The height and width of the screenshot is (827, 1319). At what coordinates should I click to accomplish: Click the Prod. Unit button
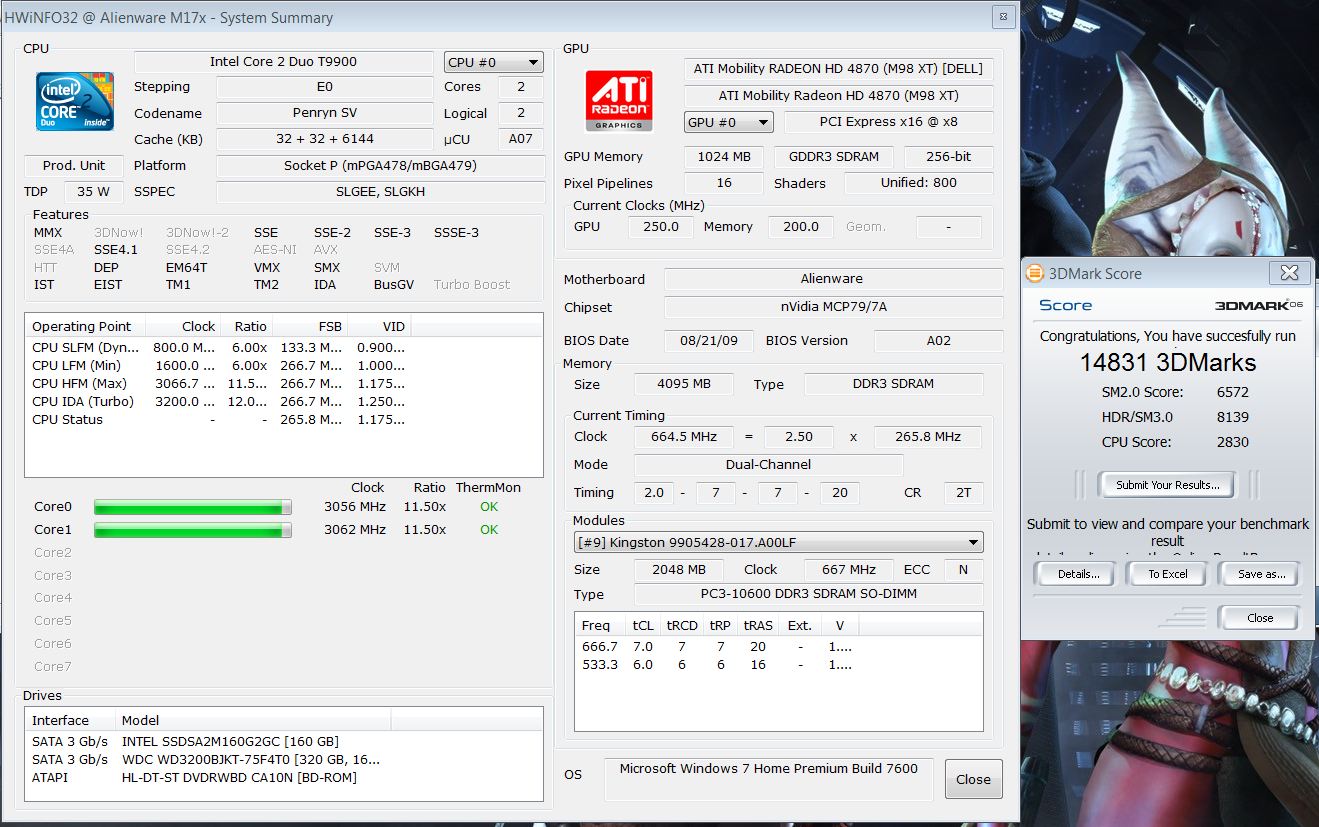(x=74, y=166)
